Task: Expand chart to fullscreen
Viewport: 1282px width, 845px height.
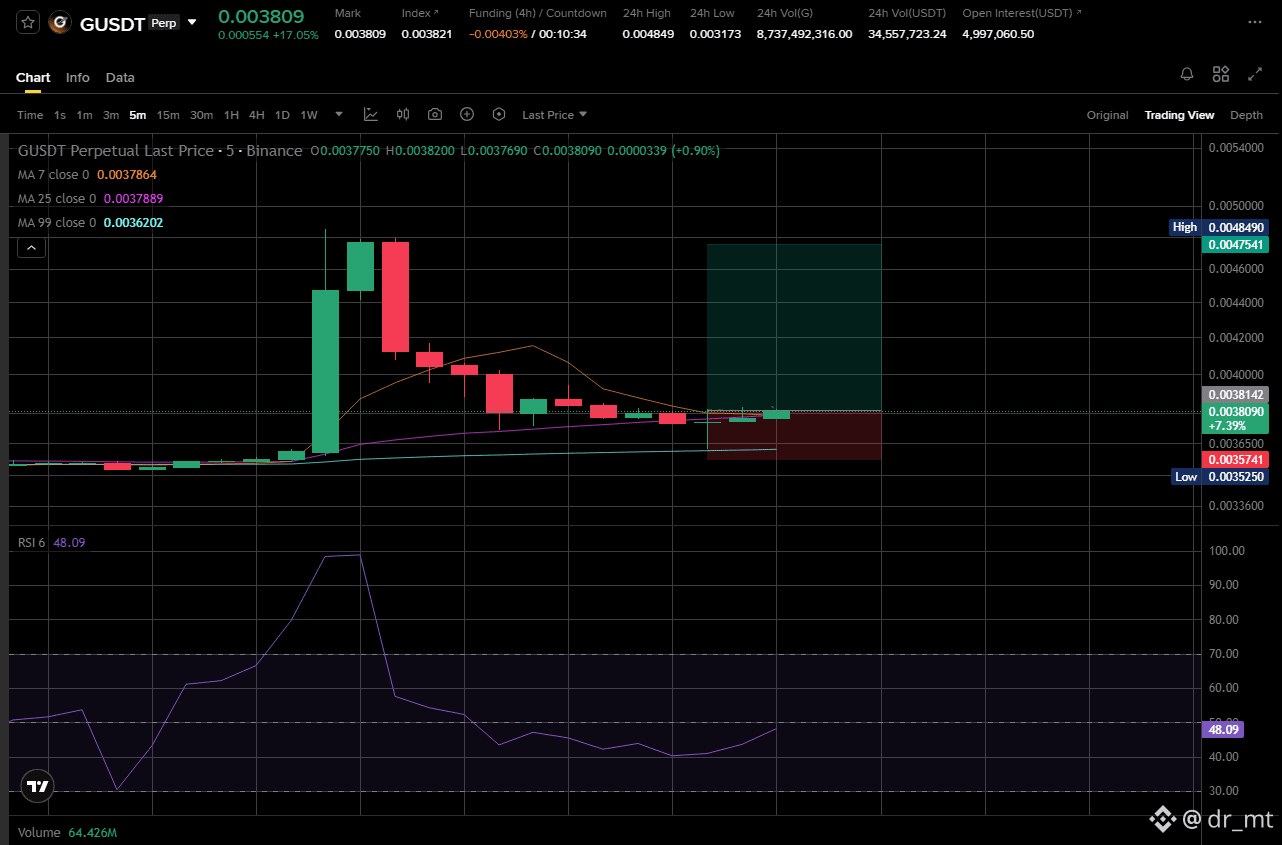Action: [1255, 74]
